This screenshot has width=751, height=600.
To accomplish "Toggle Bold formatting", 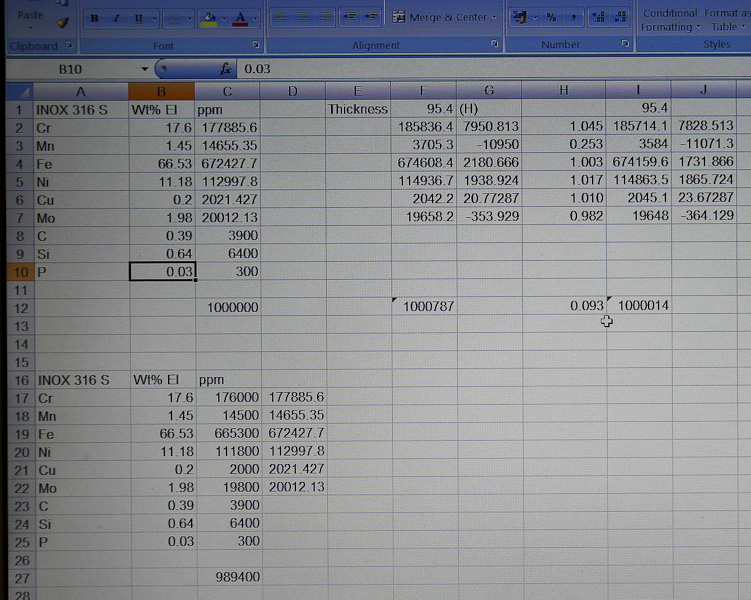I will [x=94, y=19].
